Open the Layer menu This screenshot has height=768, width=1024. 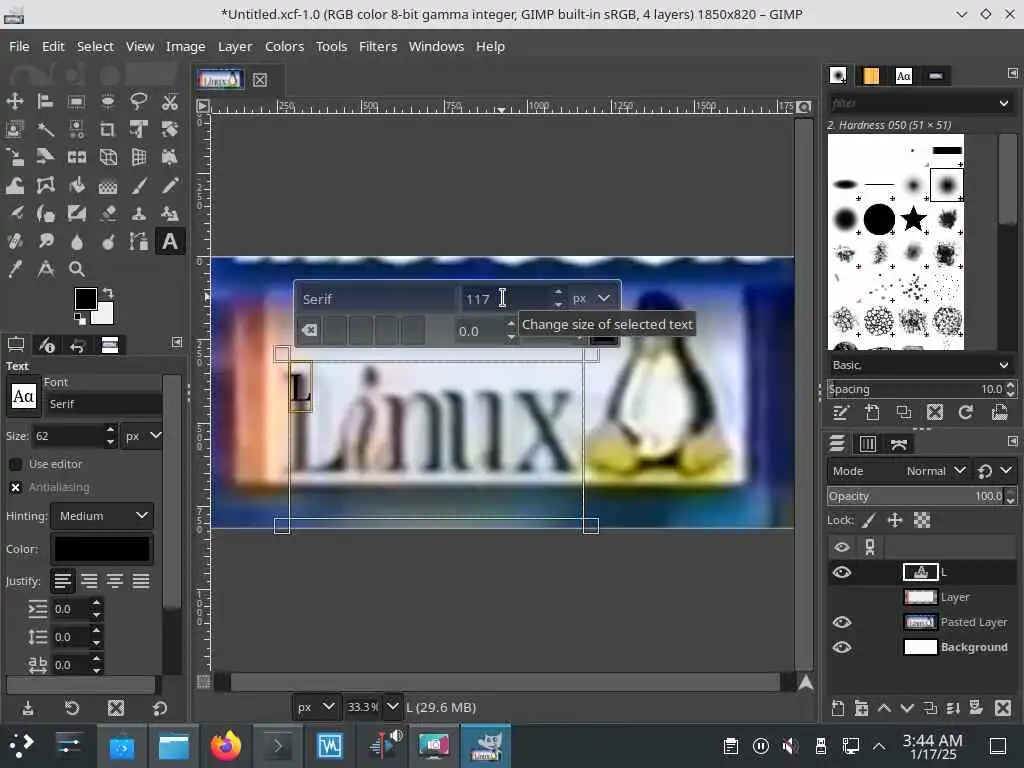[235, 46]
